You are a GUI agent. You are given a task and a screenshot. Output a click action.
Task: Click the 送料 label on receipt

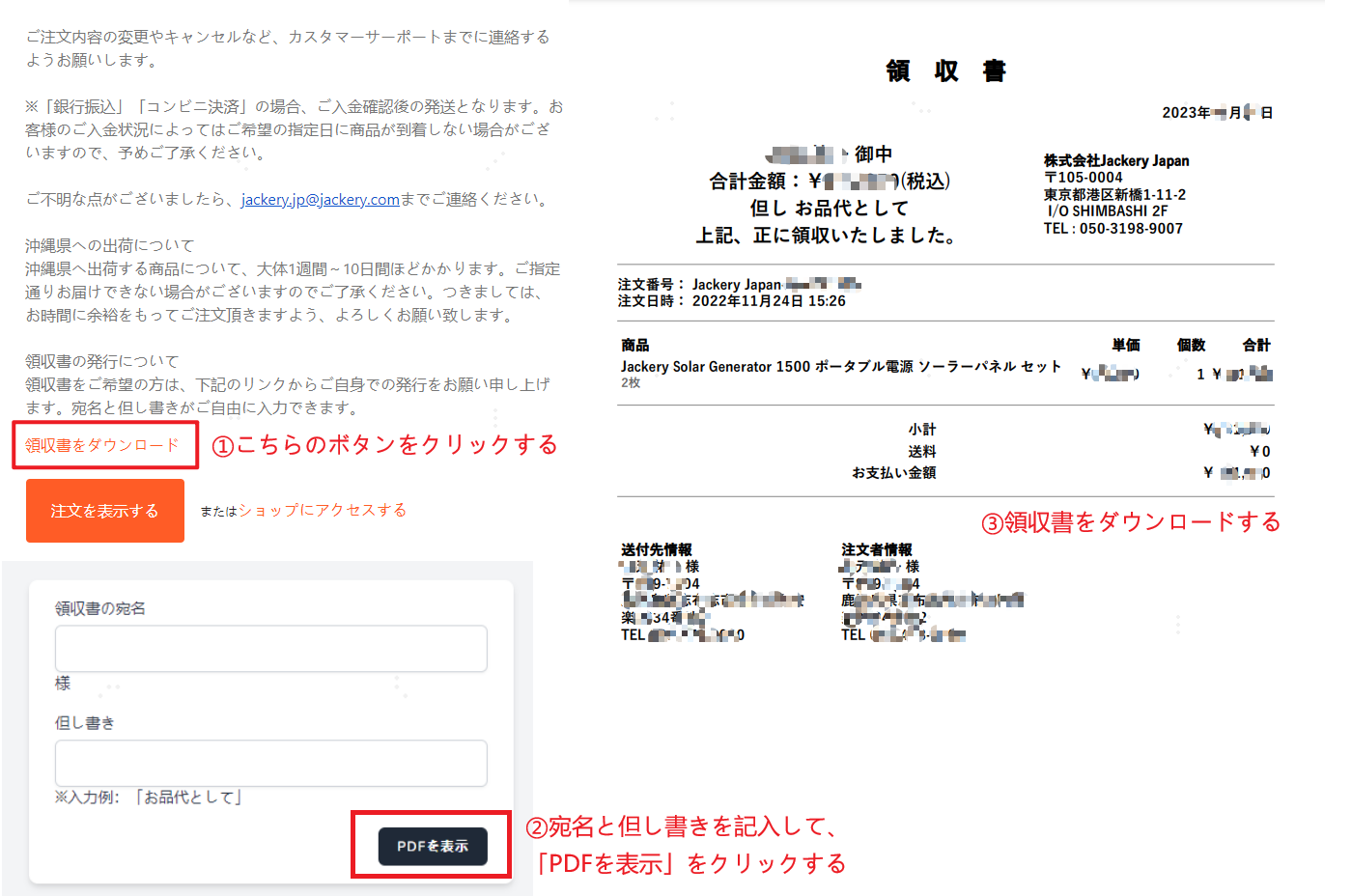[x=922, y=452]
